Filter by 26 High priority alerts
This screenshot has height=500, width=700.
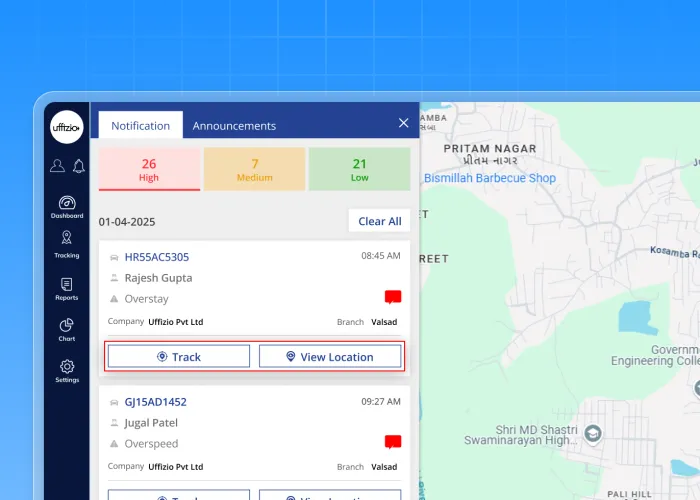pos(149,169)
